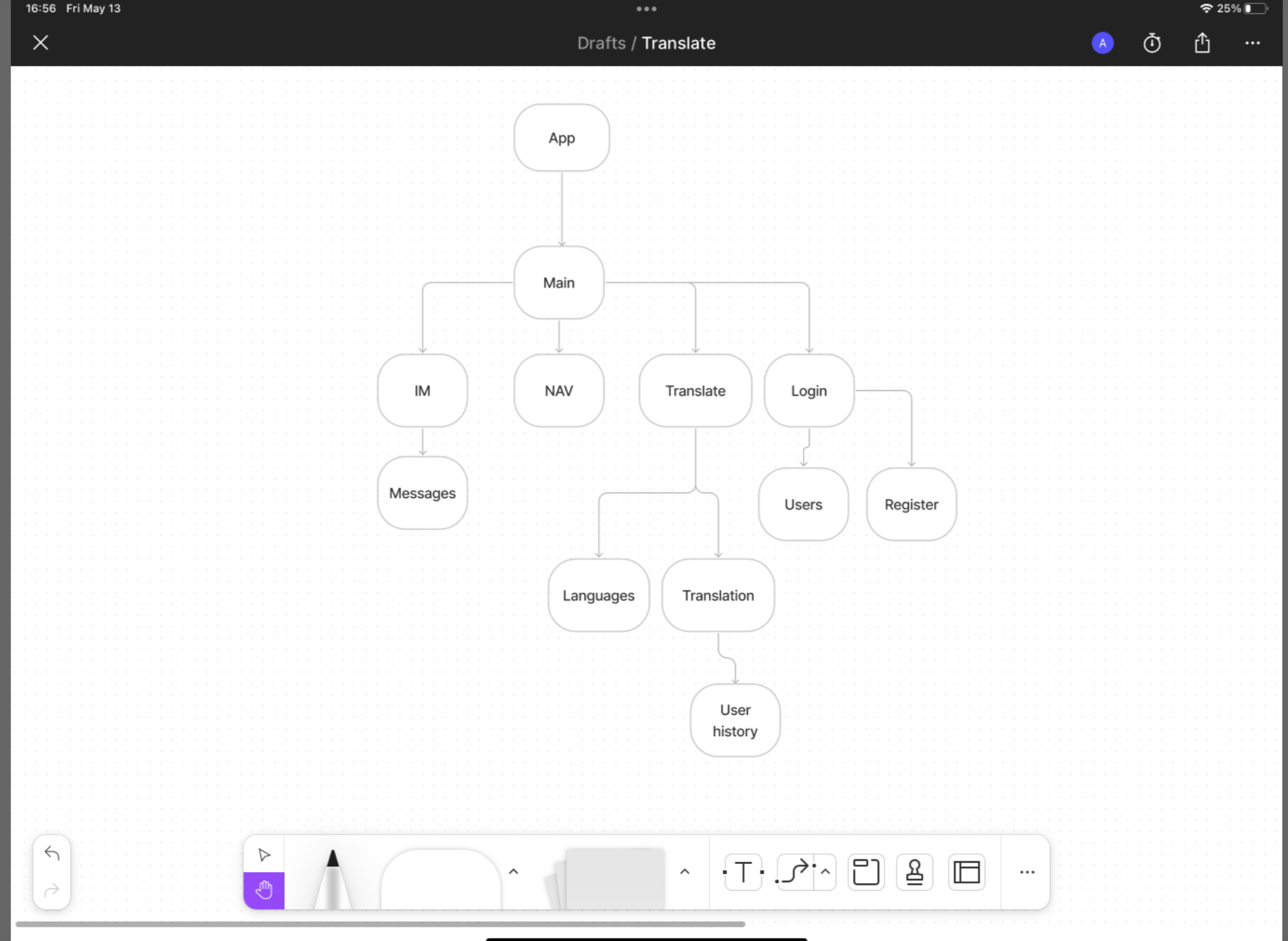Screen dimensions: 1288x941
Task: Open the Drafts breadcrumb link
Action: (x=601, y=44)
